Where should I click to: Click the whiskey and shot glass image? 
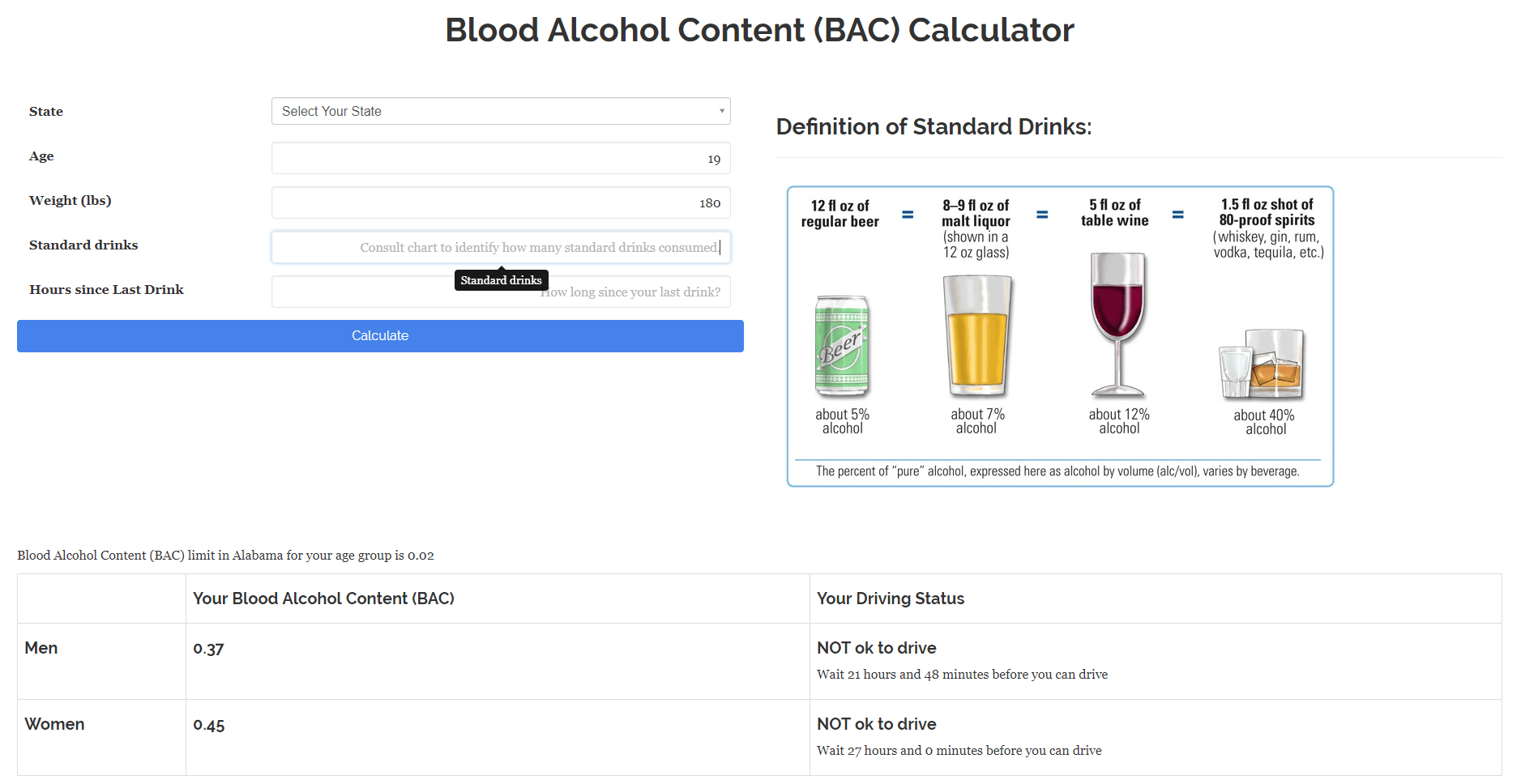(x=1263, y=364)
